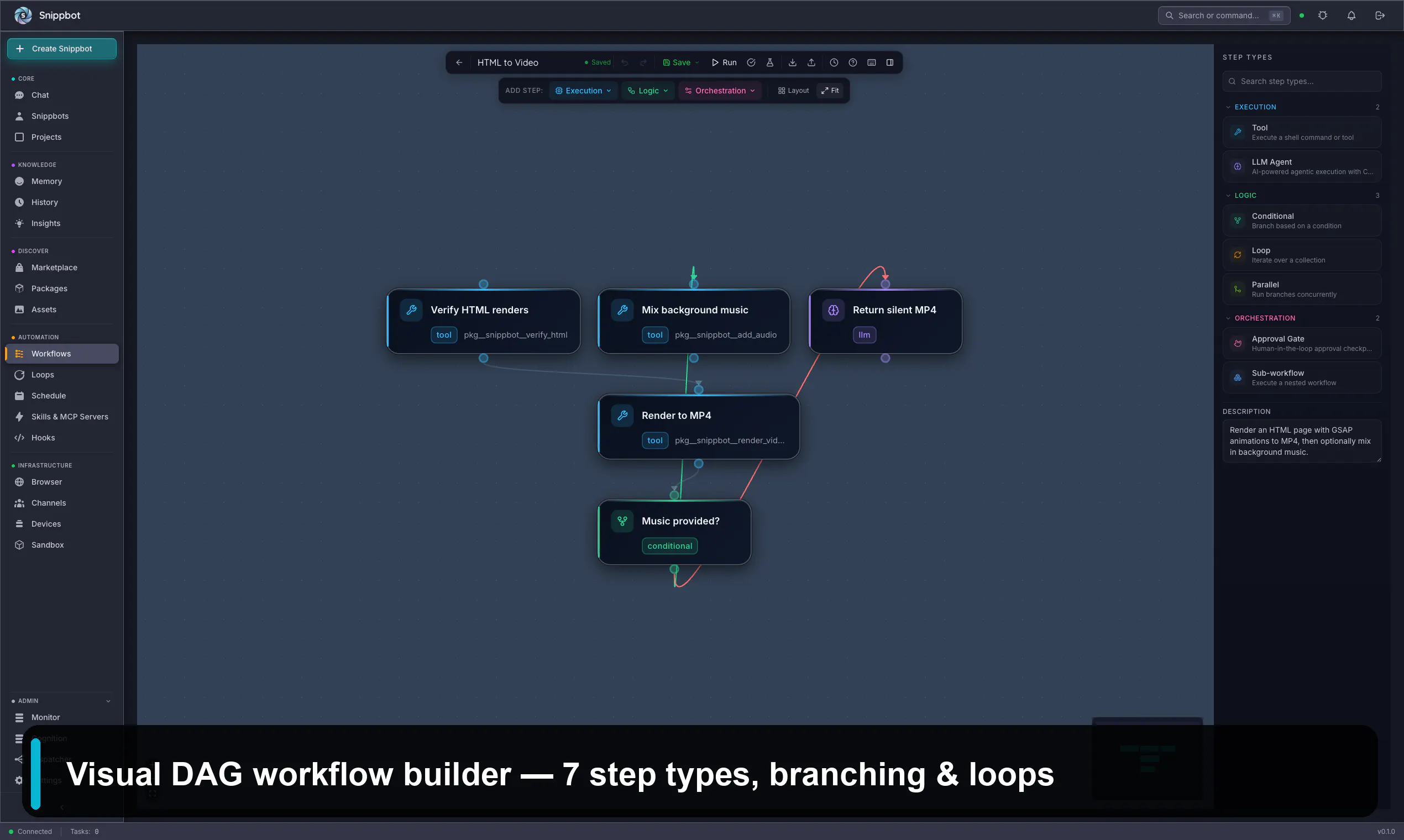Screen dimensions: 1404x840
Task: Click the Fit button
Action: [x=830, y=91]
